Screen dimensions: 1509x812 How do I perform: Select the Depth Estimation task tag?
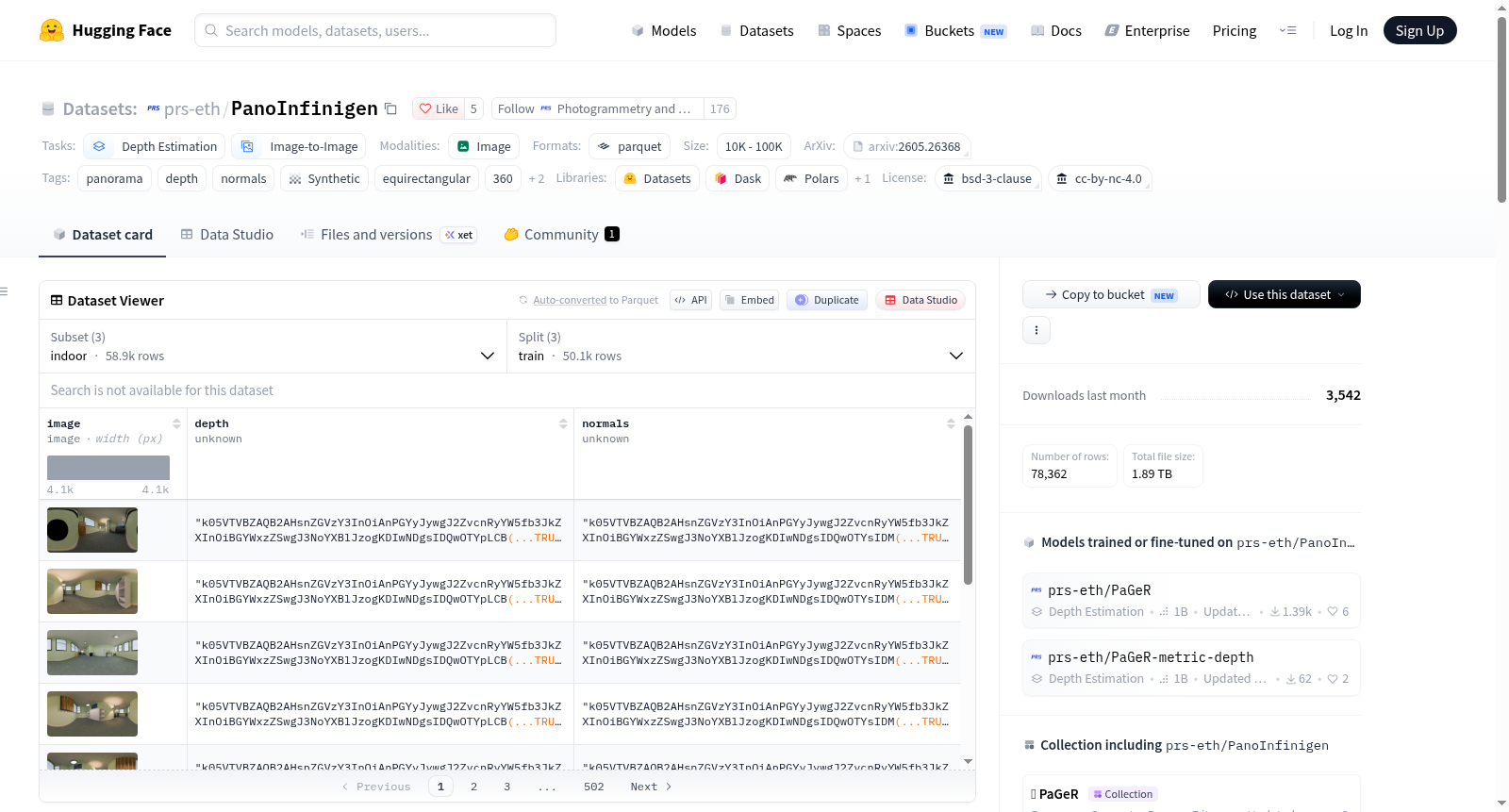pyautogui.click(x=156, y=146)
